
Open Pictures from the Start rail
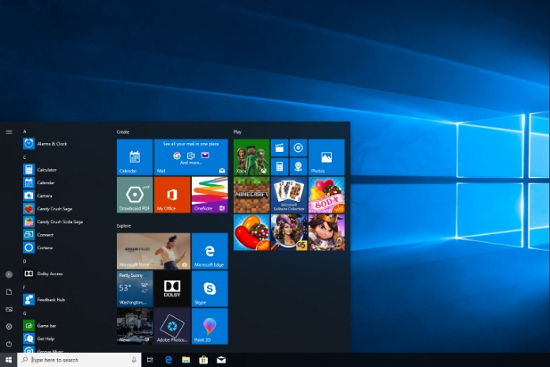(x=9, y=309)
